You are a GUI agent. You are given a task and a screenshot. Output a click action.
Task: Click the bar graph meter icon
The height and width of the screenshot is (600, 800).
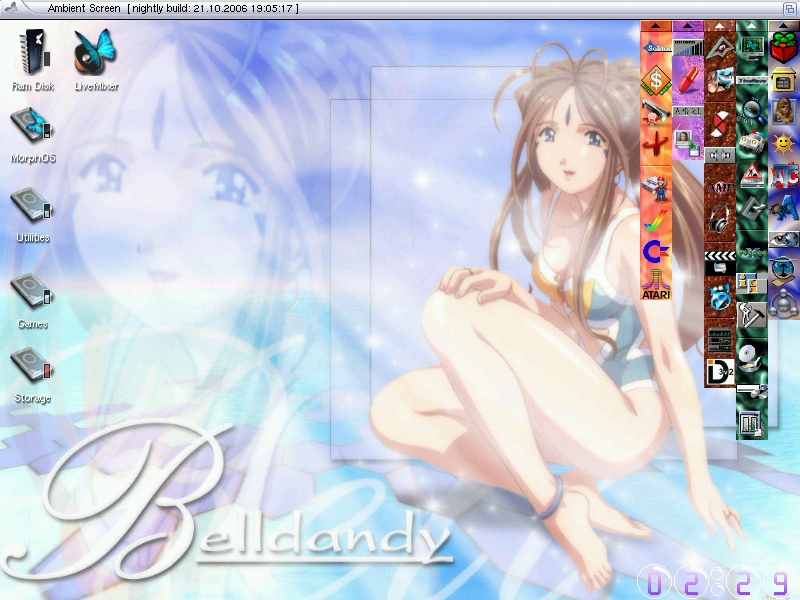tap(688, 47)
